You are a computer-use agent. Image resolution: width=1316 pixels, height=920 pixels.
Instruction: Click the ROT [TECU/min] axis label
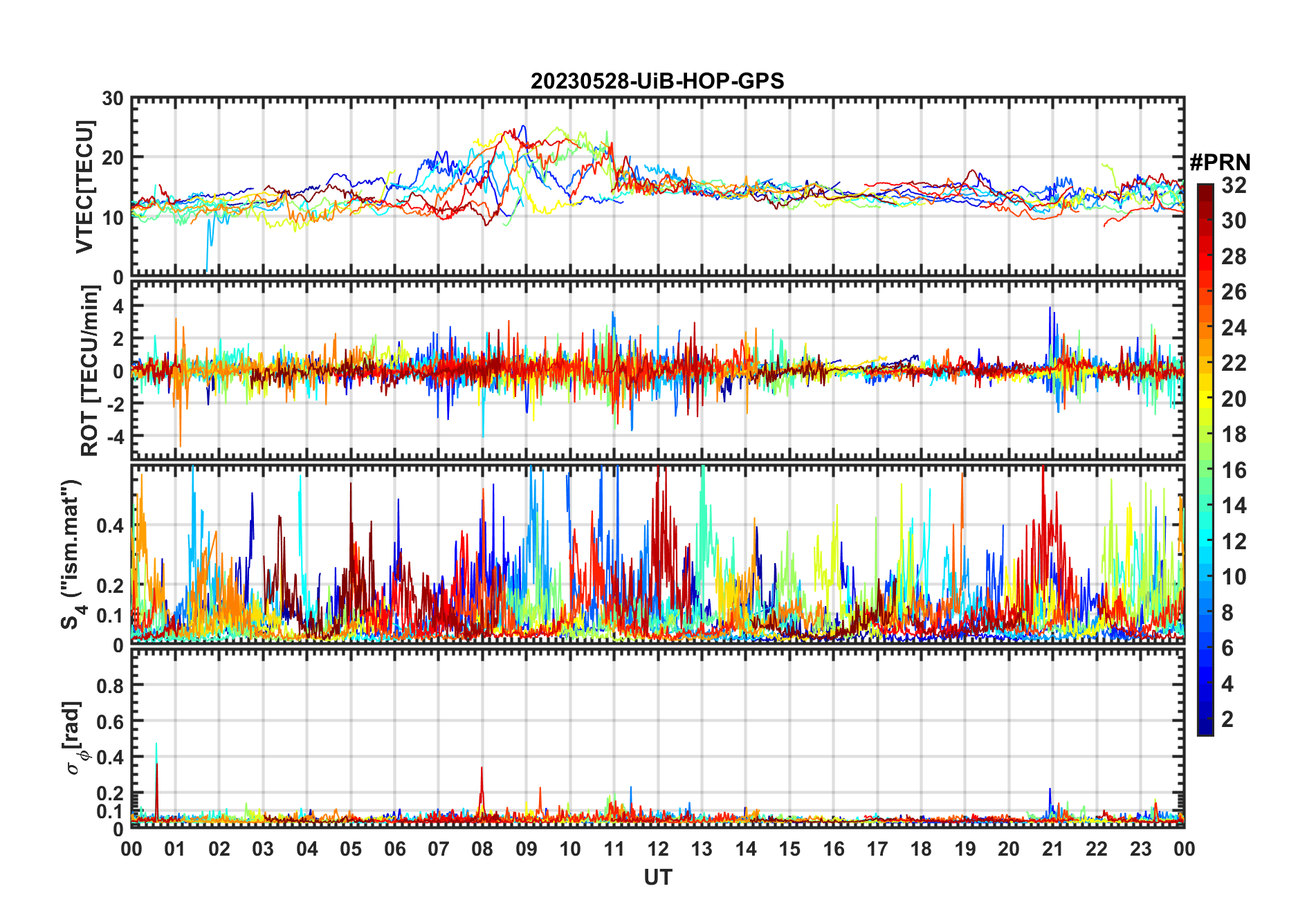point(89,371)
